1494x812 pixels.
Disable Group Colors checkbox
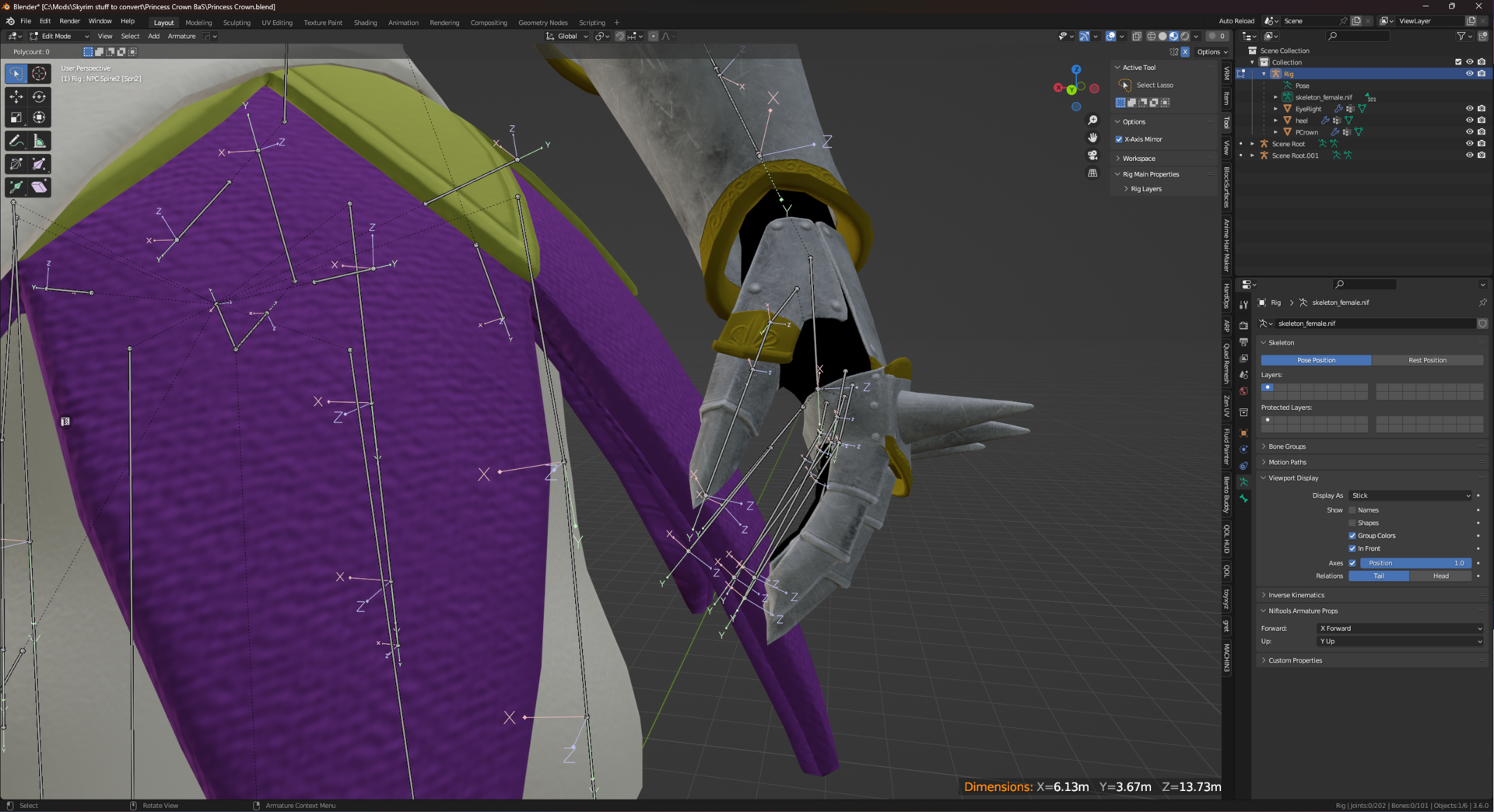click(x=1352, y=536)
